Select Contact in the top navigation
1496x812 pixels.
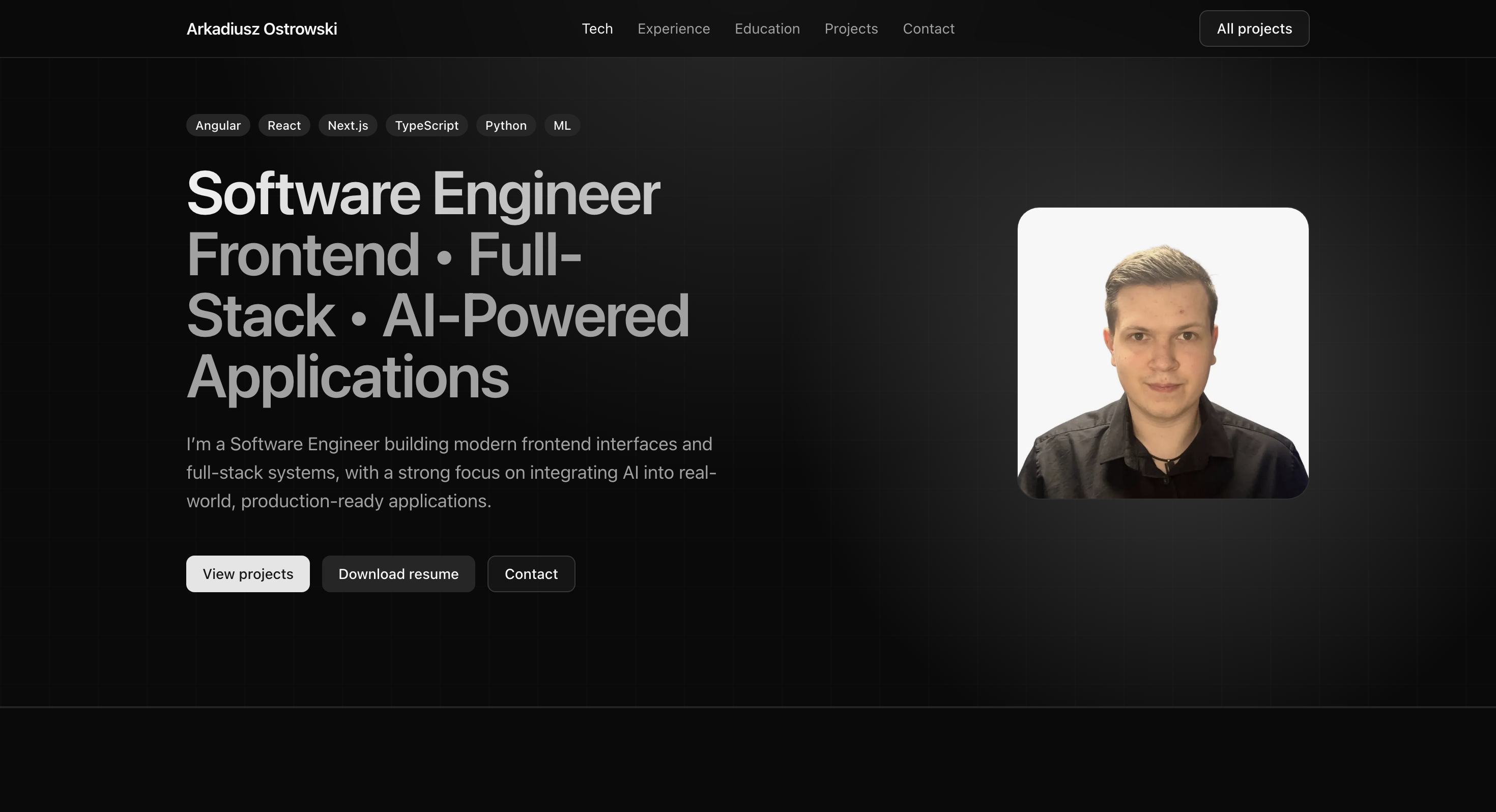pos(928,28)
